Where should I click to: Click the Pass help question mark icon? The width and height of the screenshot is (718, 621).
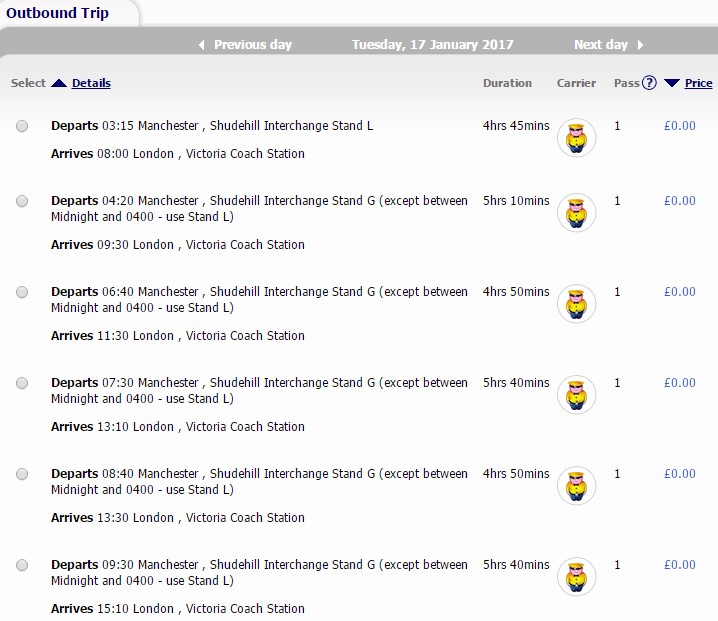coord(649,83)
